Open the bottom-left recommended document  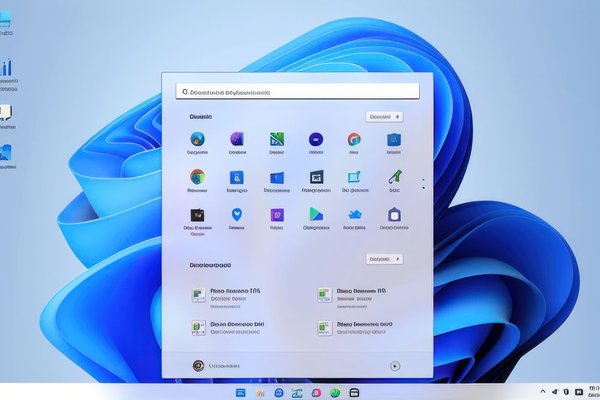pos(228,328)
